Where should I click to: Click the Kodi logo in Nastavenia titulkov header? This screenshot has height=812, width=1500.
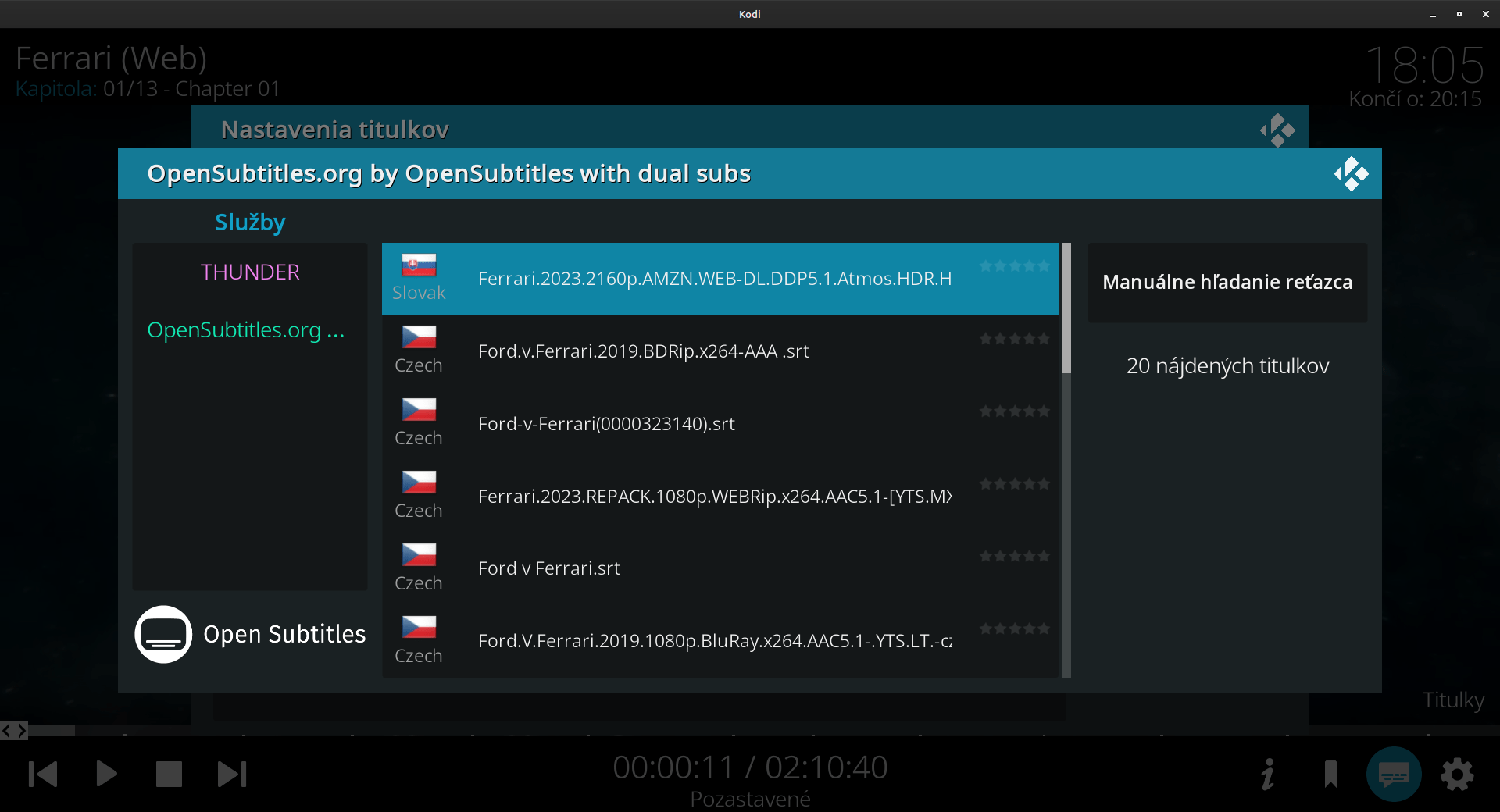[x=1278, y=130]
